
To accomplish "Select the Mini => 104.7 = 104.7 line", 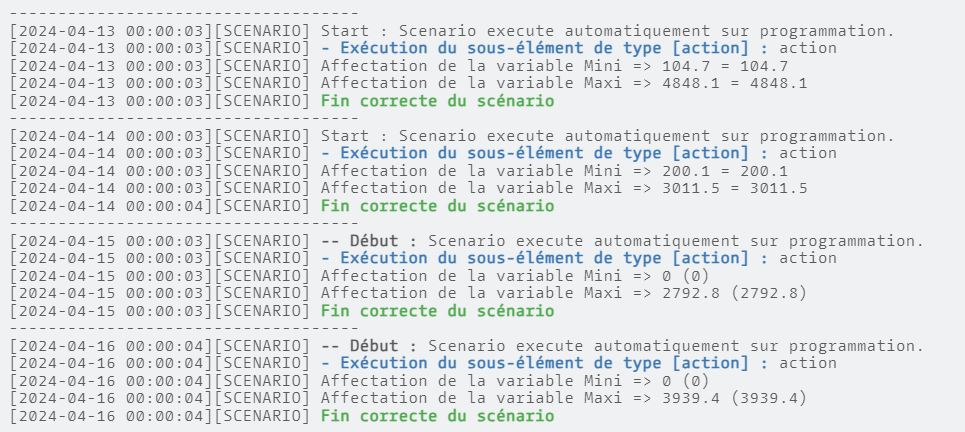I will pyautogui.click(x=399, y=66).
